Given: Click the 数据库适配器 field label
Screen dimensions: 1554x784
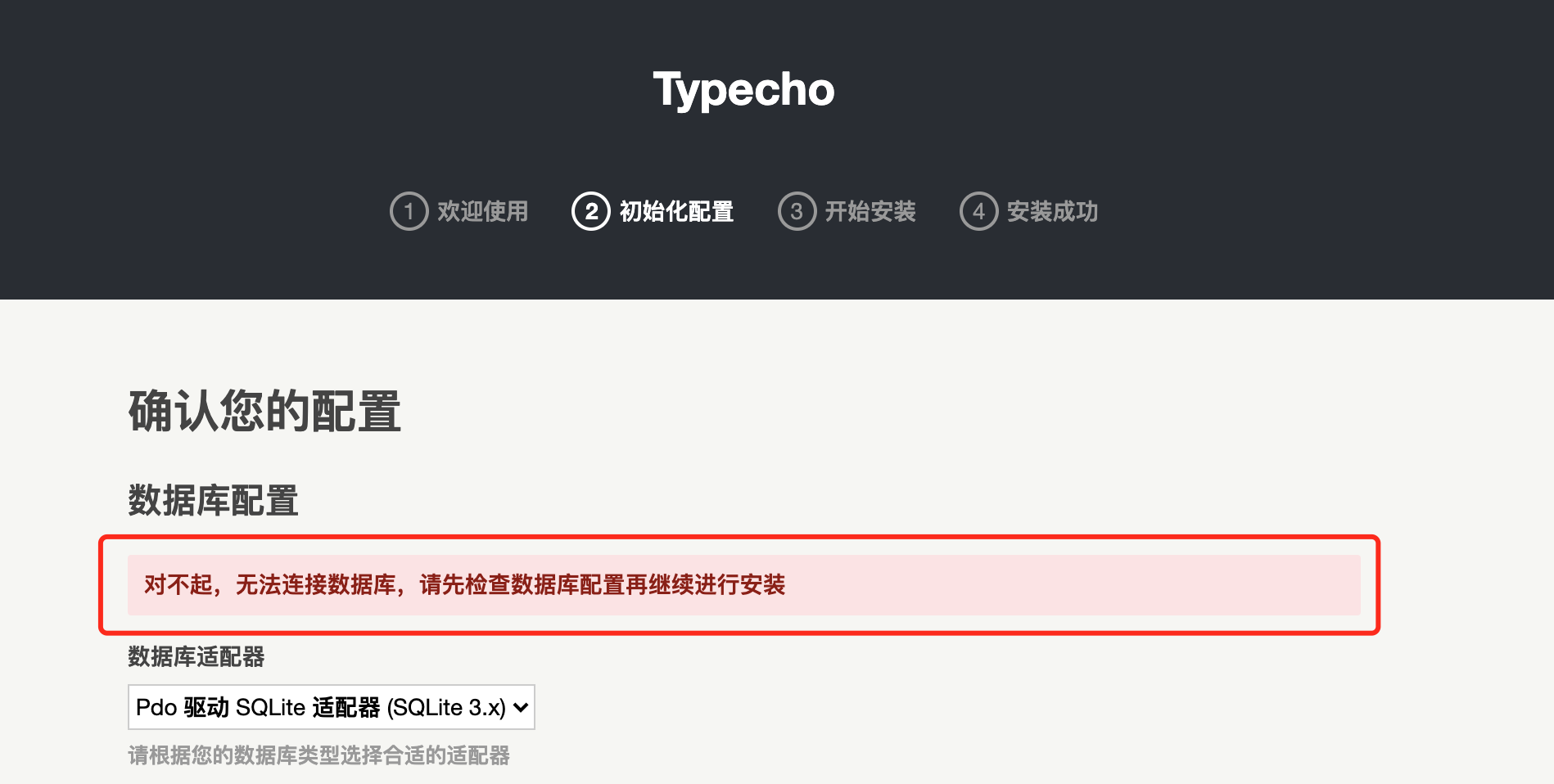Looking at the screenshot, I should (x=197, y=656).
